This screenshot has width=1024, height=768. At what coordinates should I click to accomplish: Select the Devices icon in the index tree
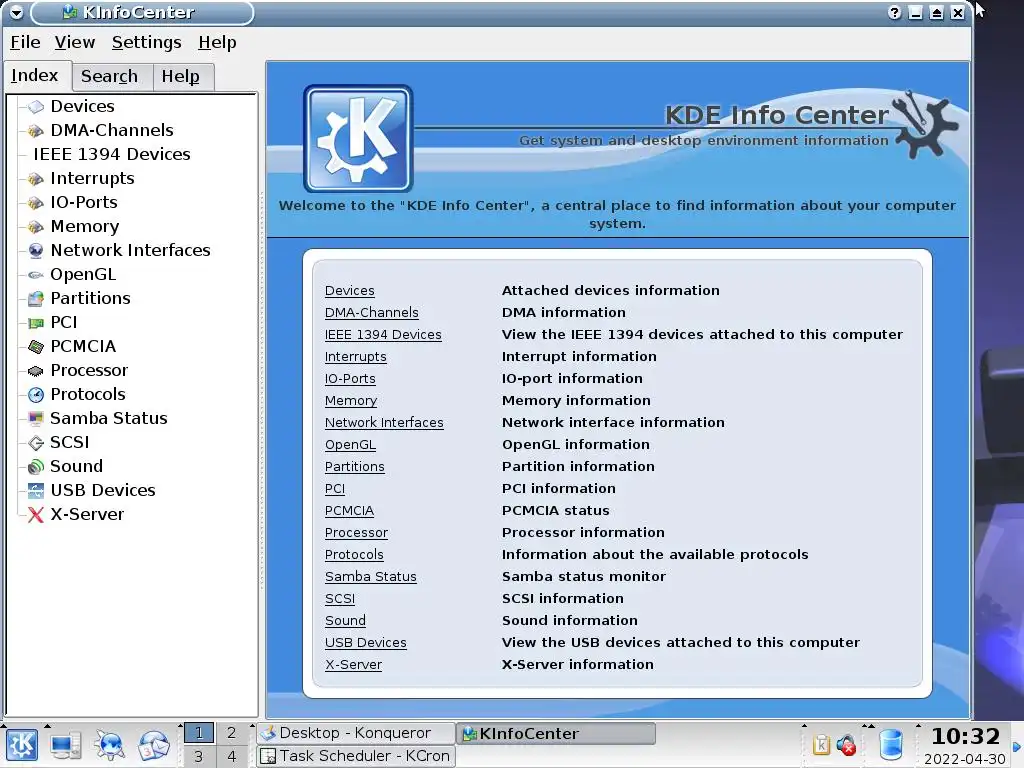tap(36, 106)
